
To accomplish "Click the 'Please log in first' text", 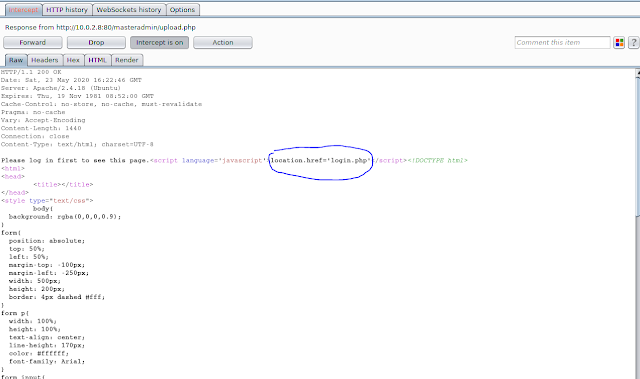I will coord(75,160).
